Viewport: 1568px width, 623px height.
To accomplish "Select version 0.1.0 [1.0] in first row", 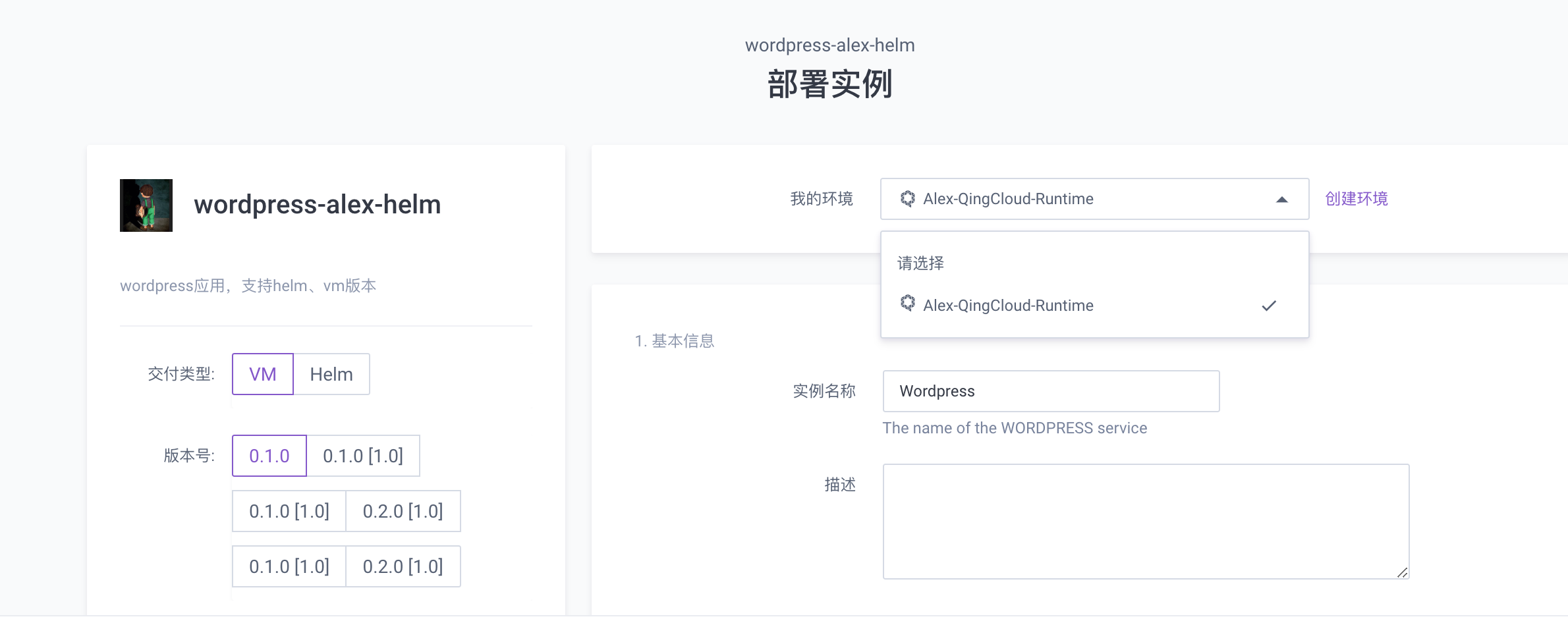I will [x=363, y=456].
